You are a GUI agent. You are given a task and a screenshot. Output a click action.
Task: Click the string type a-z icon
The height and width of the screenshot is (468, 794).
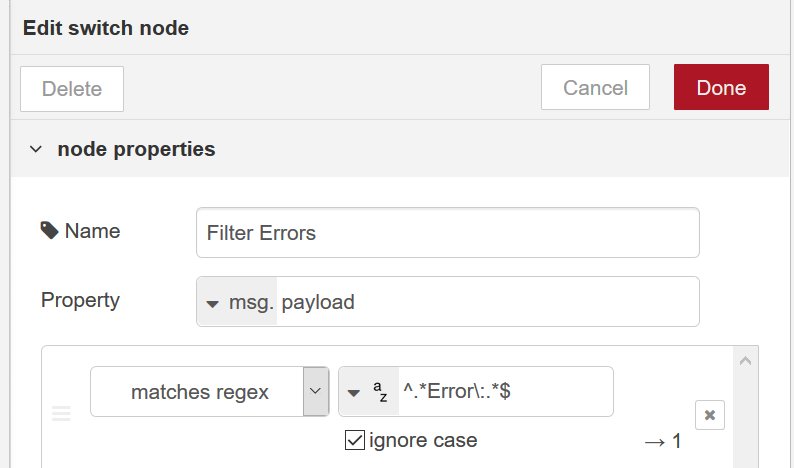pyautogui.click(x=380, y=392)
